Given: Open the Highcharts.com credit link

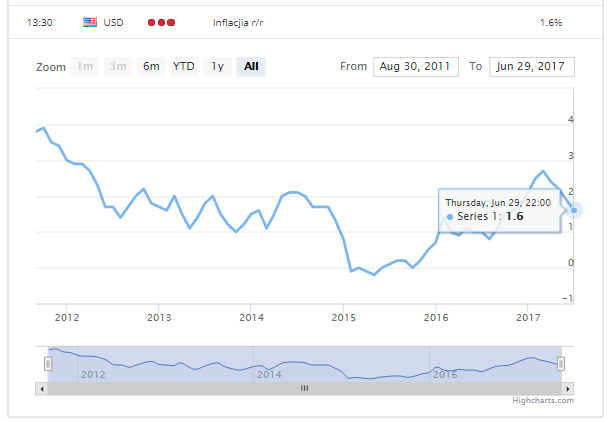Looking at the screenshot, I should pos(543,401).
